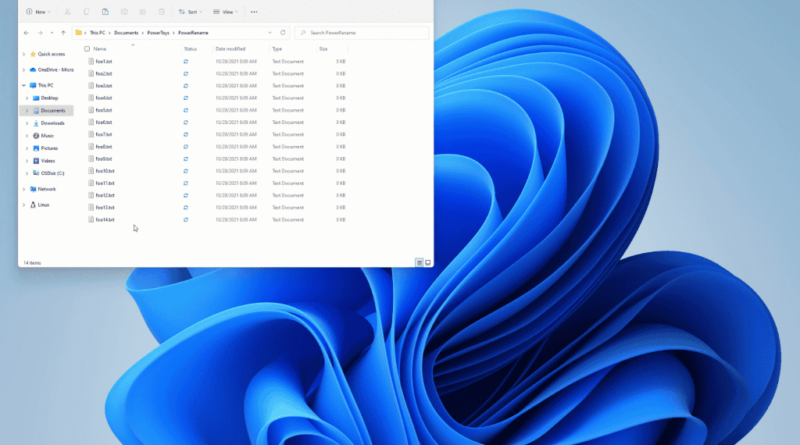Image resolution: width=800 pixels, height=445 pixels.
Task: Expand the Linux tree node
Action: pyautogui.click(x=23, y=205)
